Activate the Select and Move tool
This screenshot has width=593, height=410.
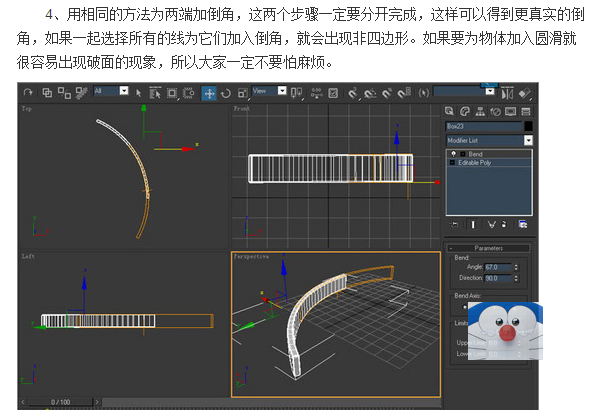tap(209, 93)
